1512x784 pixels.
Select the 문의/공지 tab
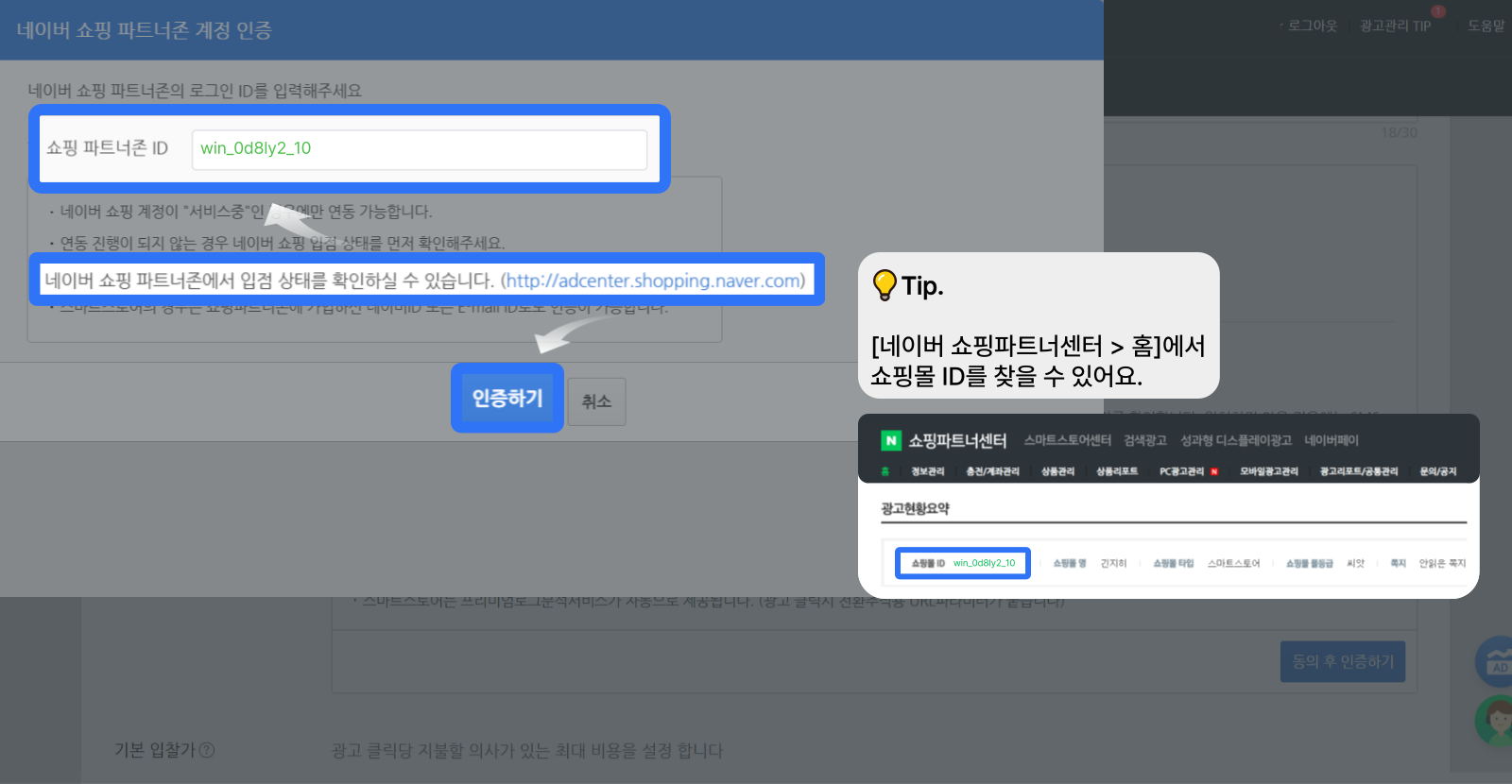click(1438, 471)
